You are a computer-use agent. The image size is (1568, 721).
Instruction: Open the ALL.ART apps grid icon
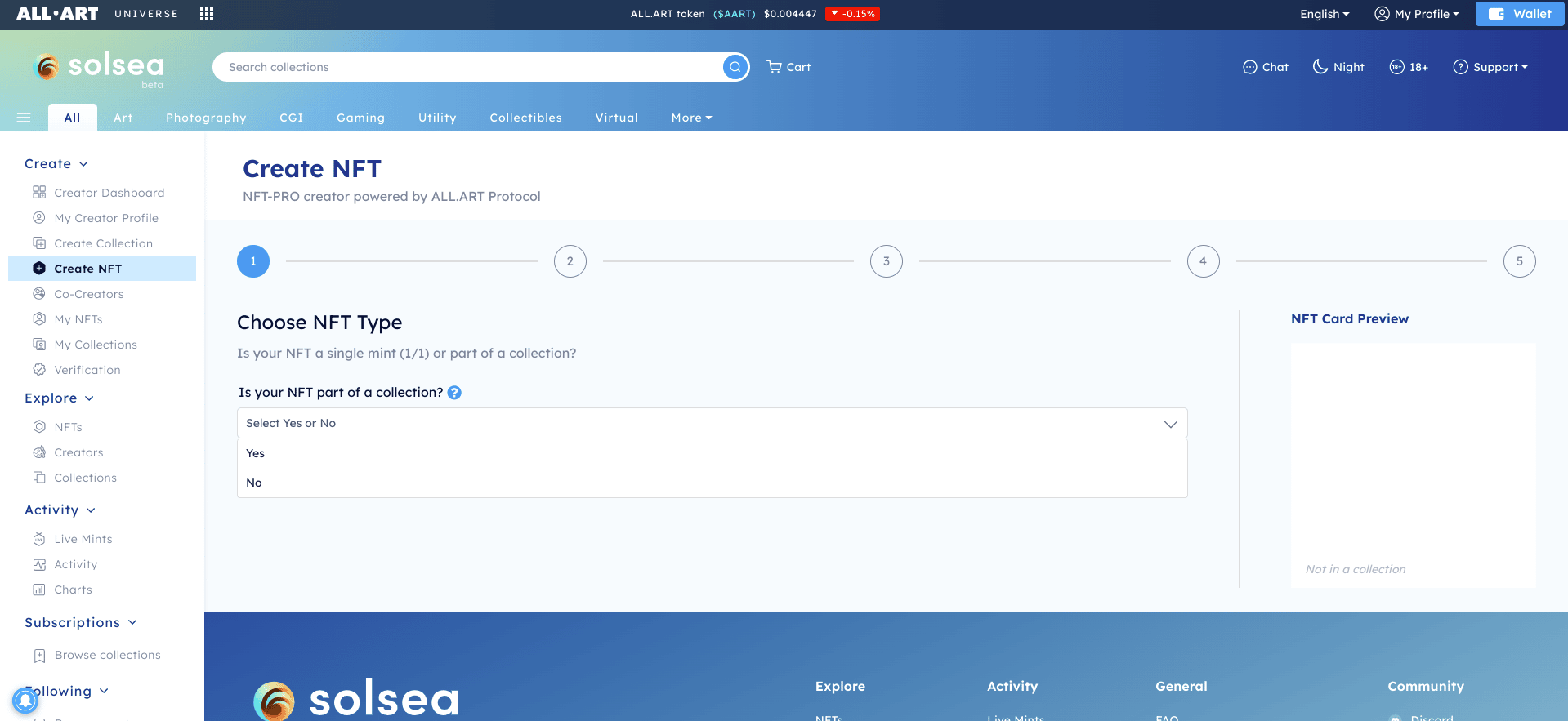click(x=207, y=14)
